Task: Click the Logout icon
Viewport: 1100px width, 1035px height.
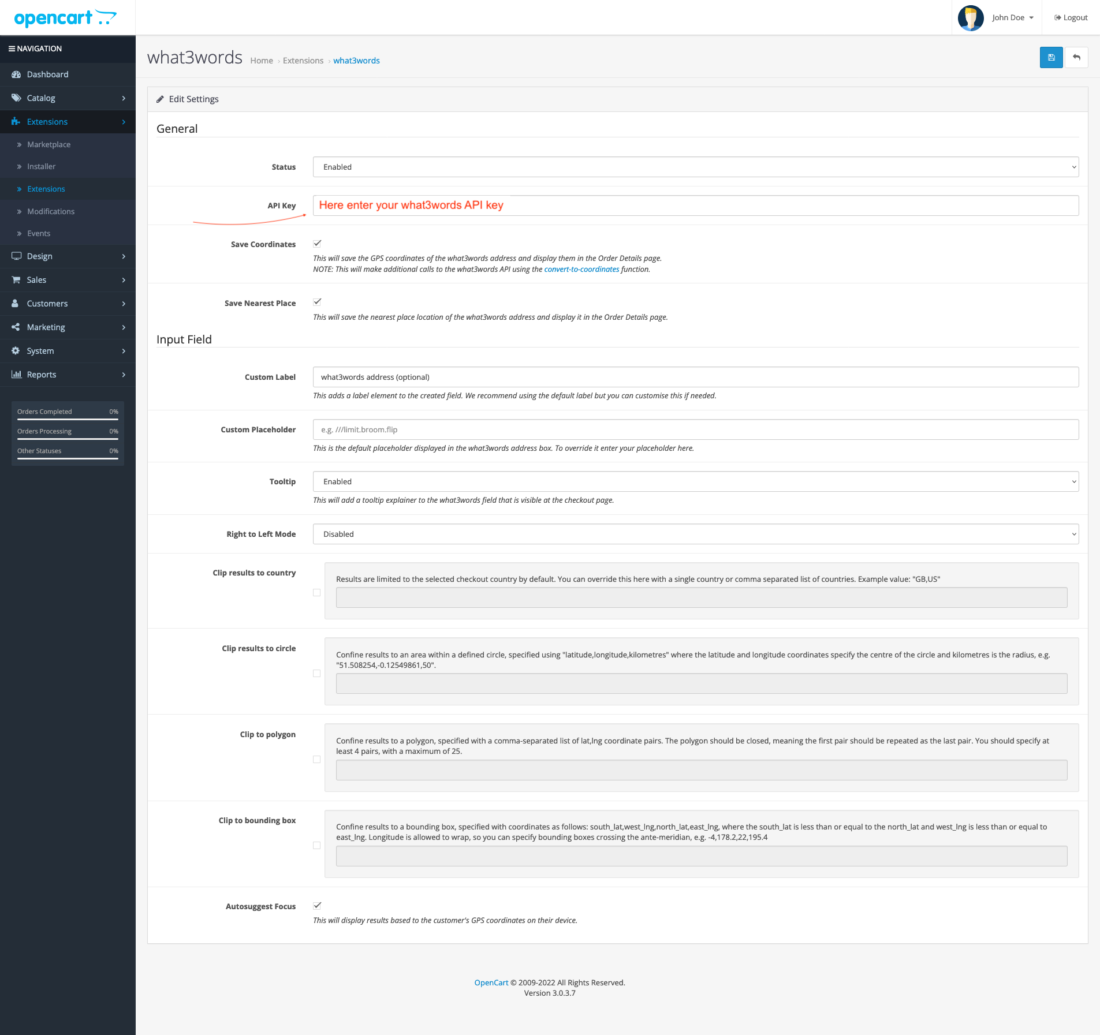Action: coord(1057,18)
